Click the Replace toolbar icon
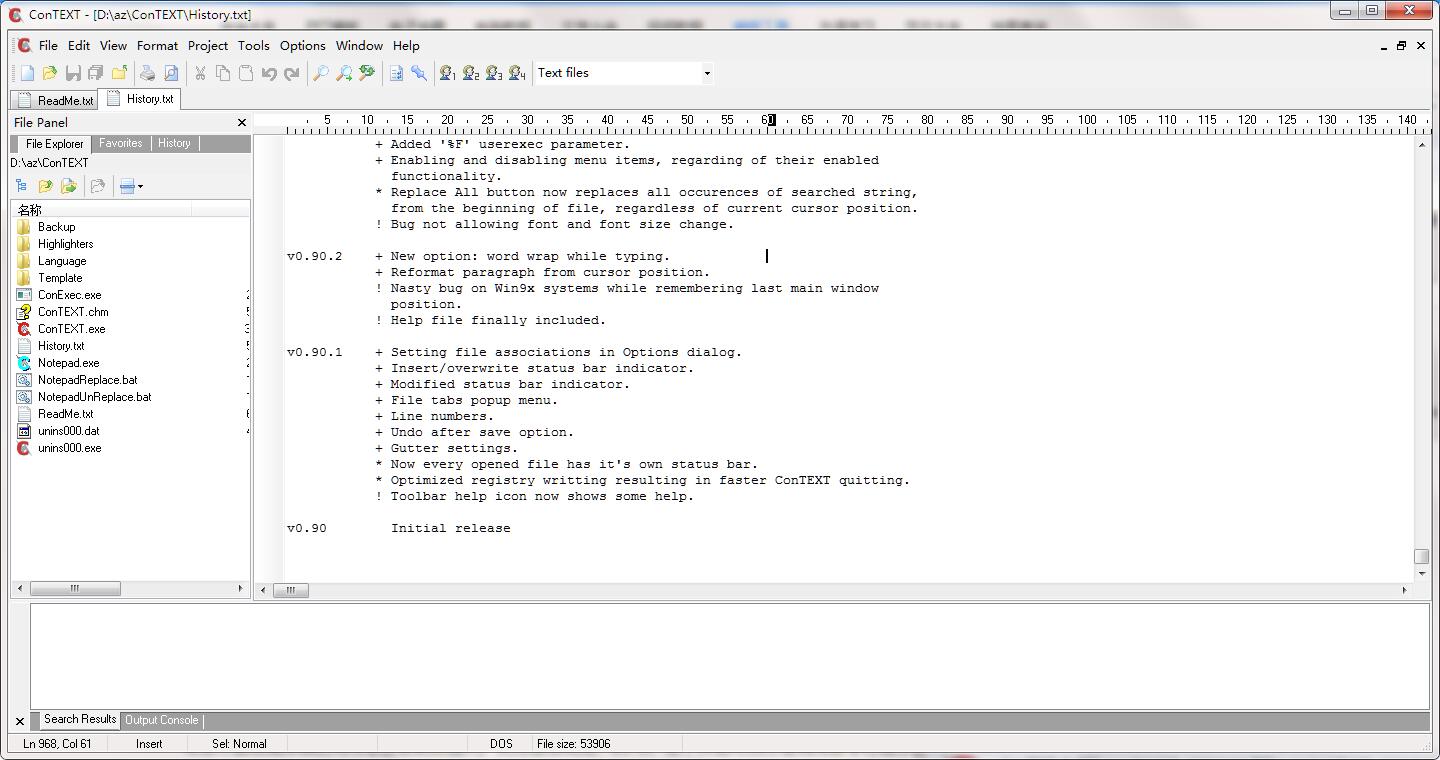1440x760 pixels. [367, 73]
